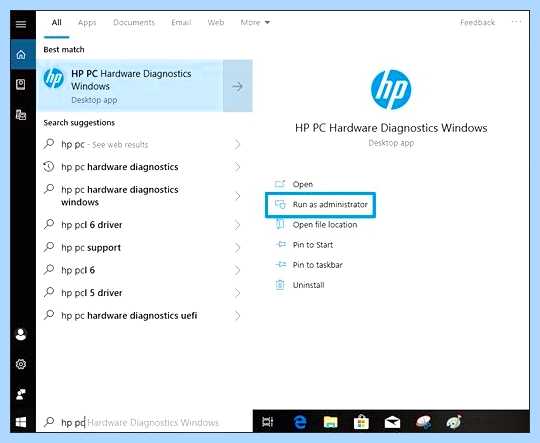
Task: Select the Home icon in the sidebar
Action: (x=21, y=54)
